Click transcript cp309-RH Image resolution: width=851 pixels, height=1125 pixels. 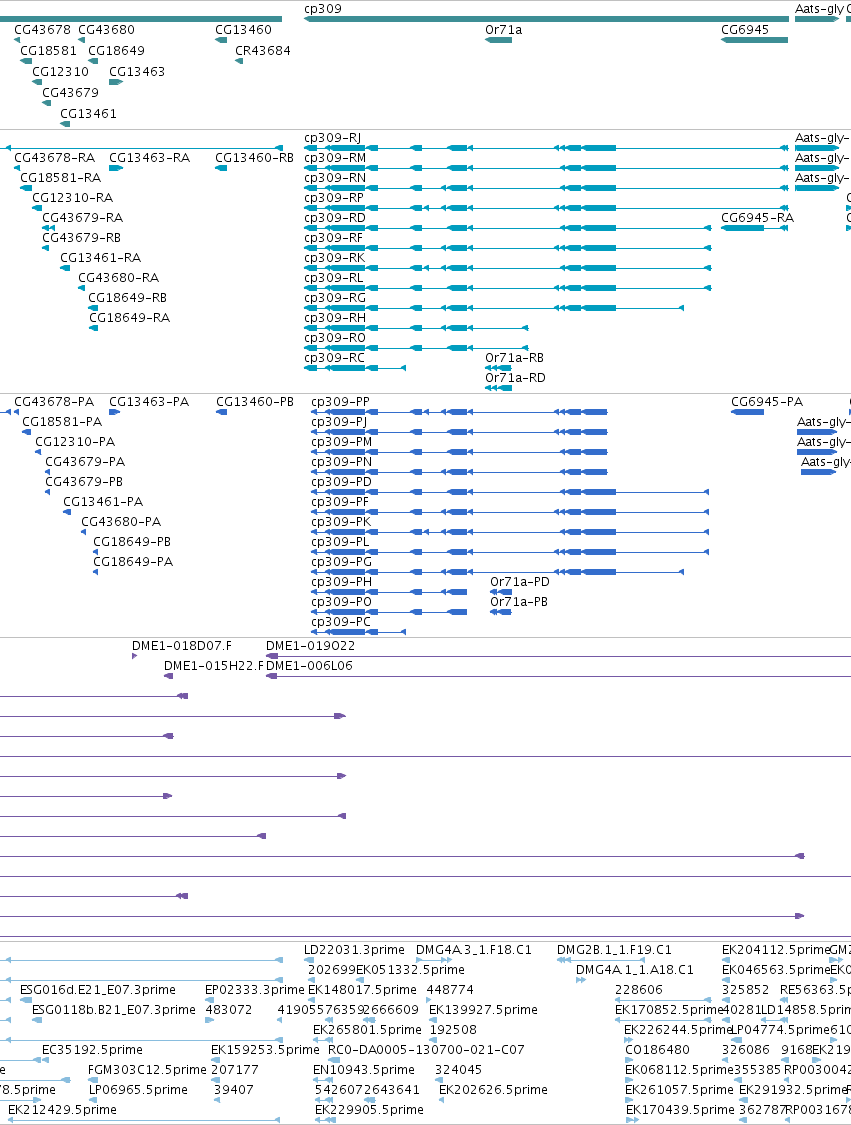coord(335,318)
